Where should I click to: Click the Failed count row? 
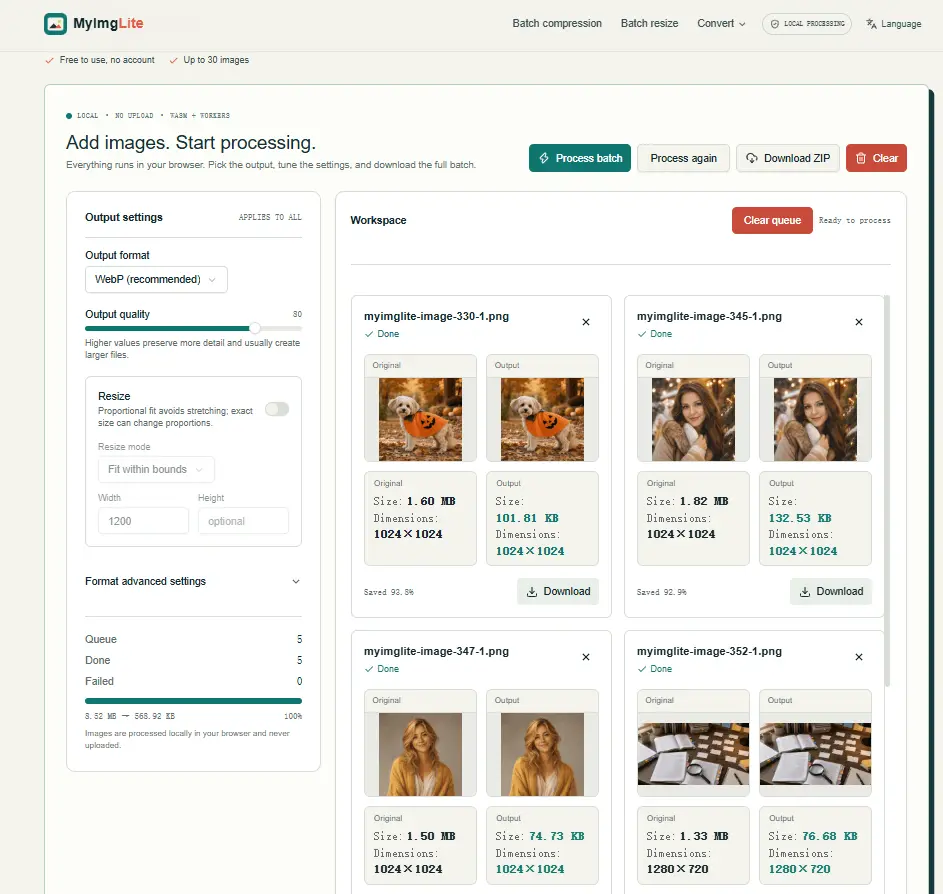(193, 681)
